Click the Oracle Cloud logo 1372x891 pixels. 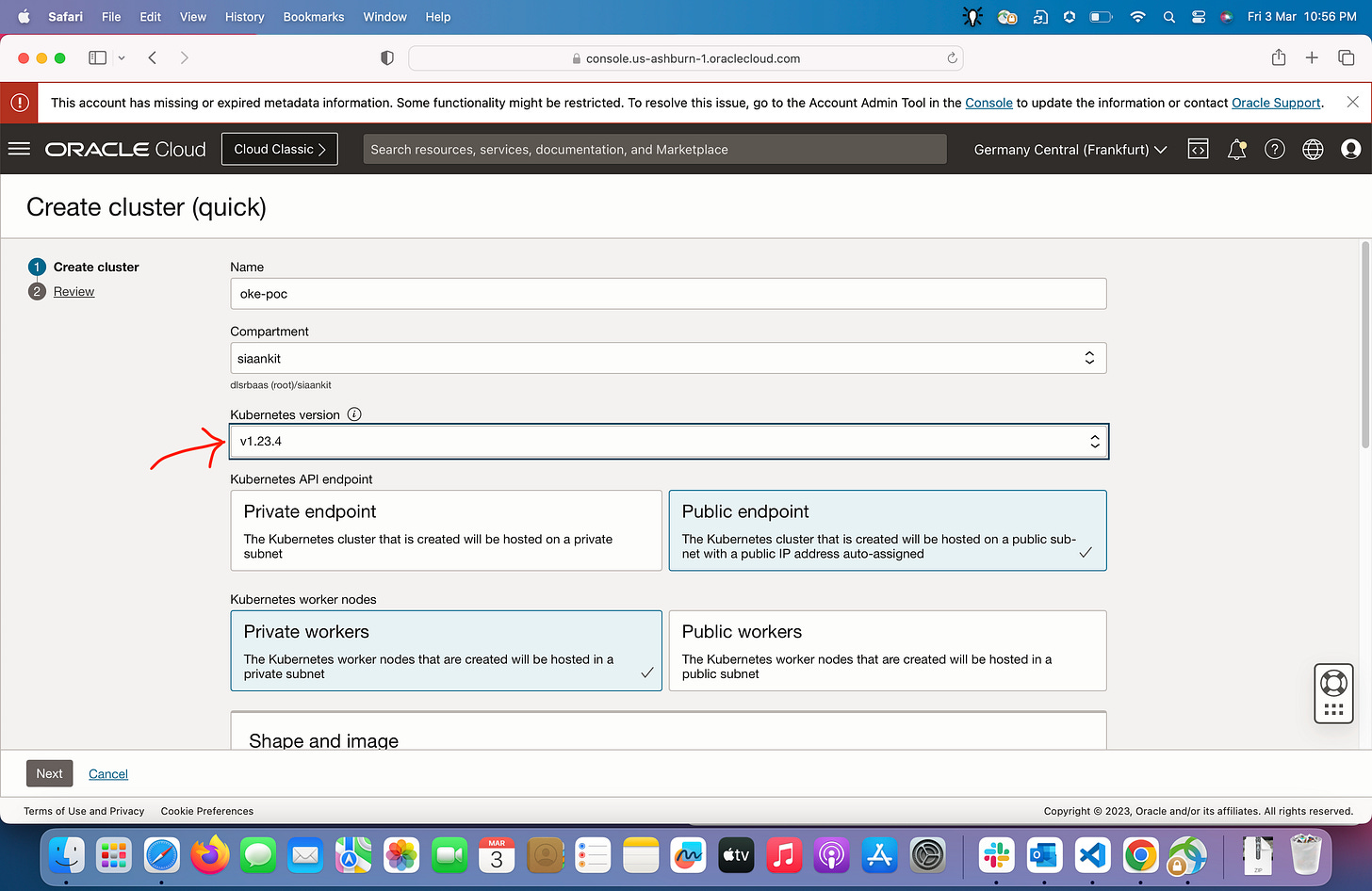[x=125, y=149]
